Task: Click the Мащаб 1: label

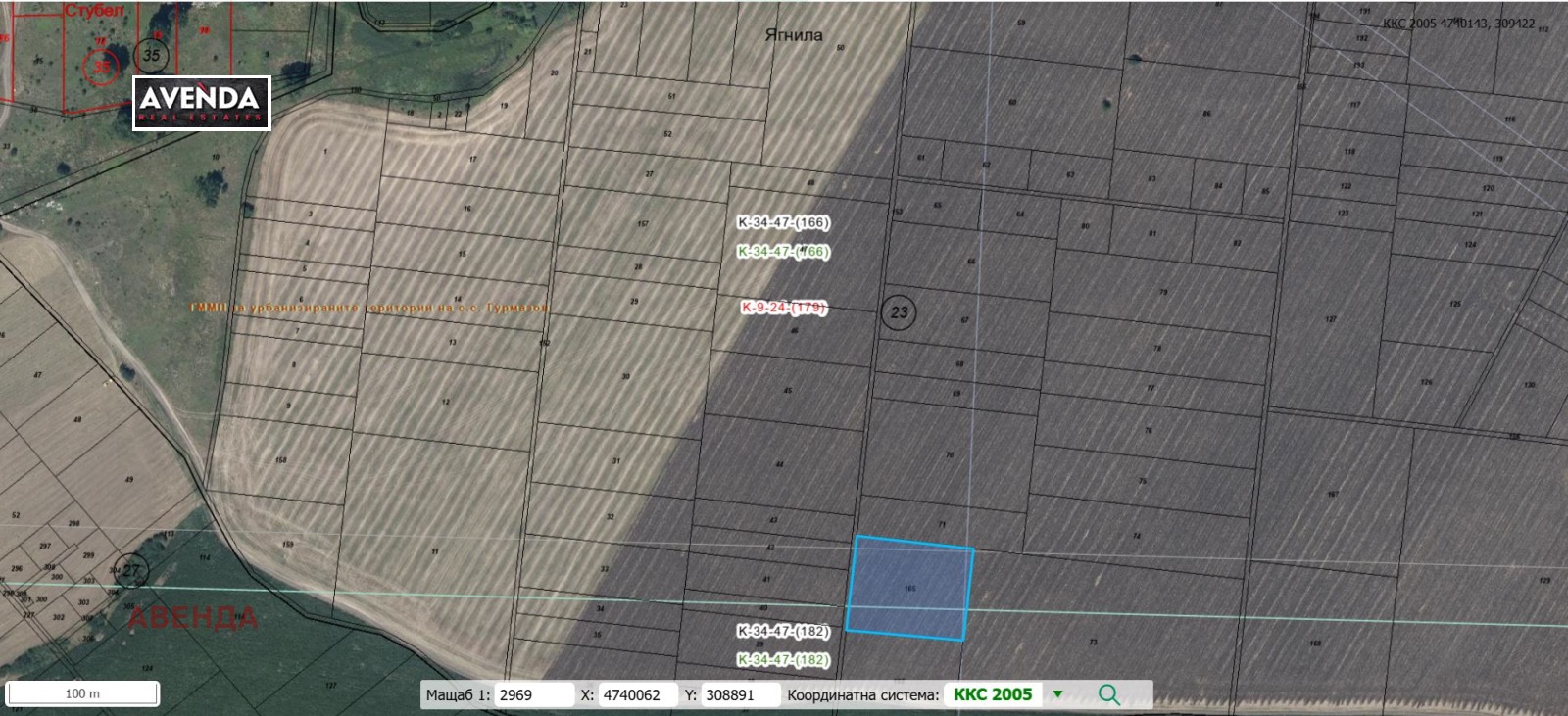Action: 458,694
